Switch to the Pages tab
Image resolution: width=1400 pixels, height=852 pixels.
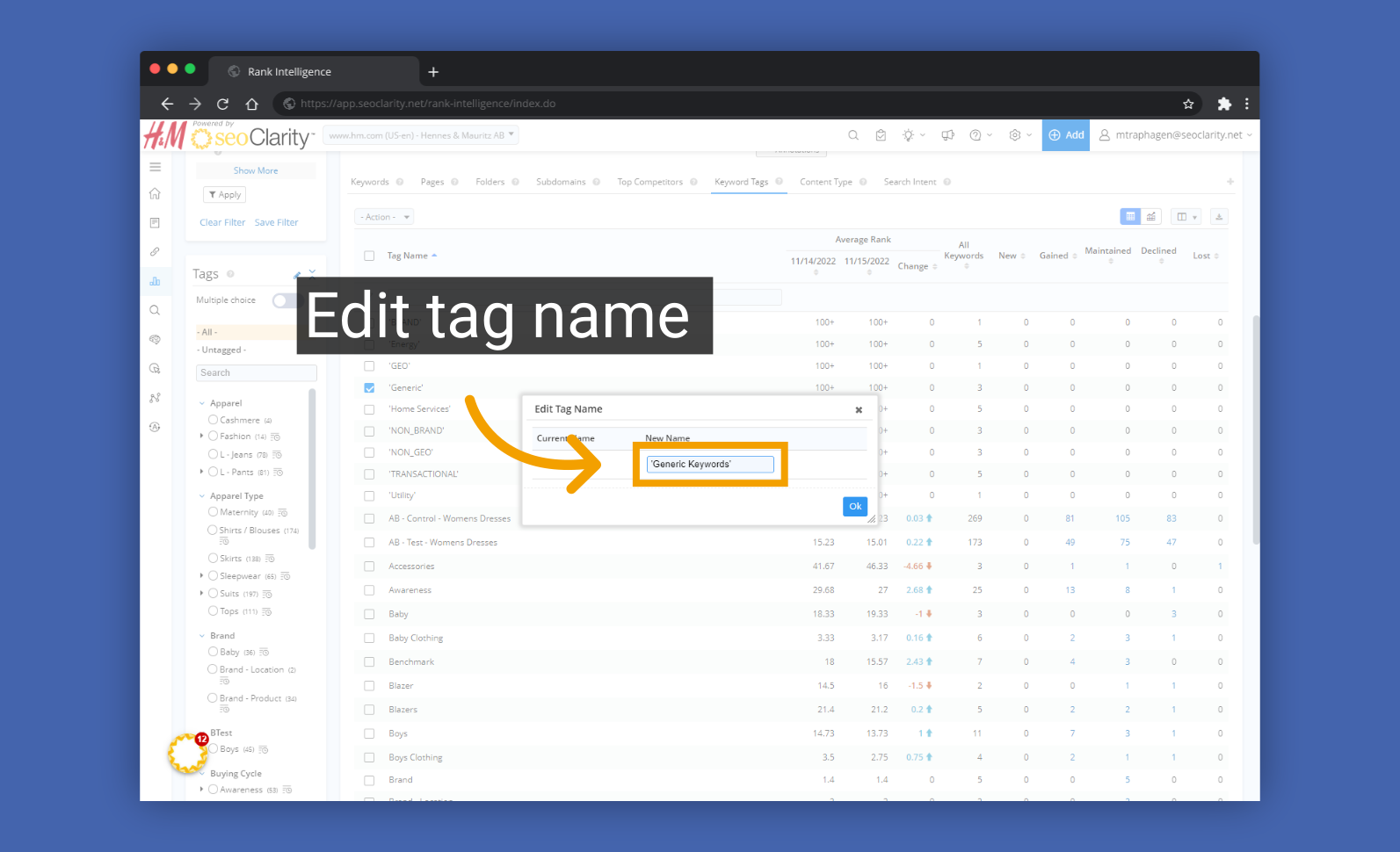pyautogui.click(x=432, y=182)
